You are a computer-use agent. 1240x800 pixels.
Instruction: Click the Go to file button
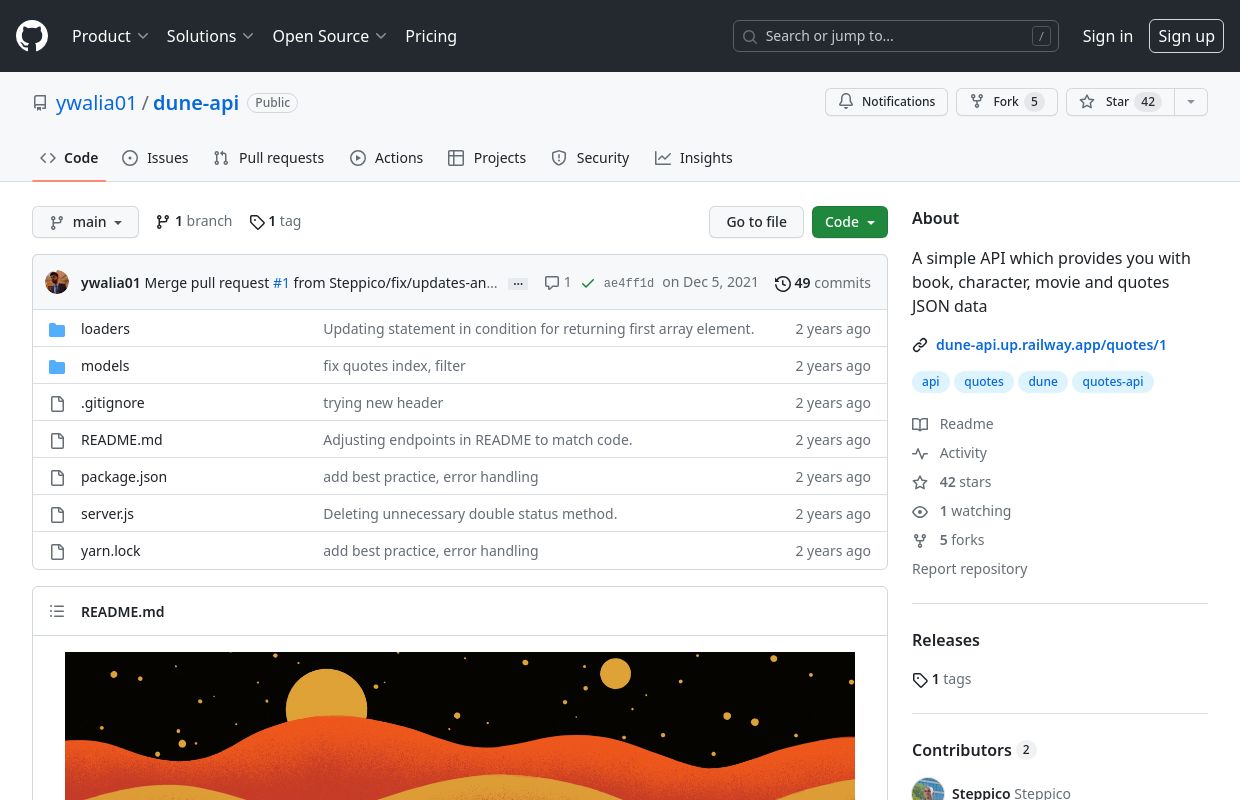[x=756, y=222]
